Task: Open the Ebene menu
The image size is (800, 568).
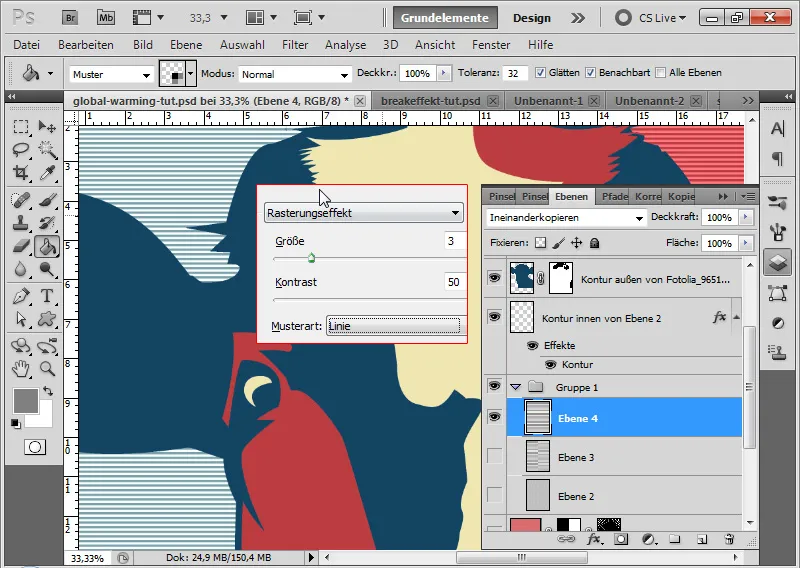Action: (186, 45)
